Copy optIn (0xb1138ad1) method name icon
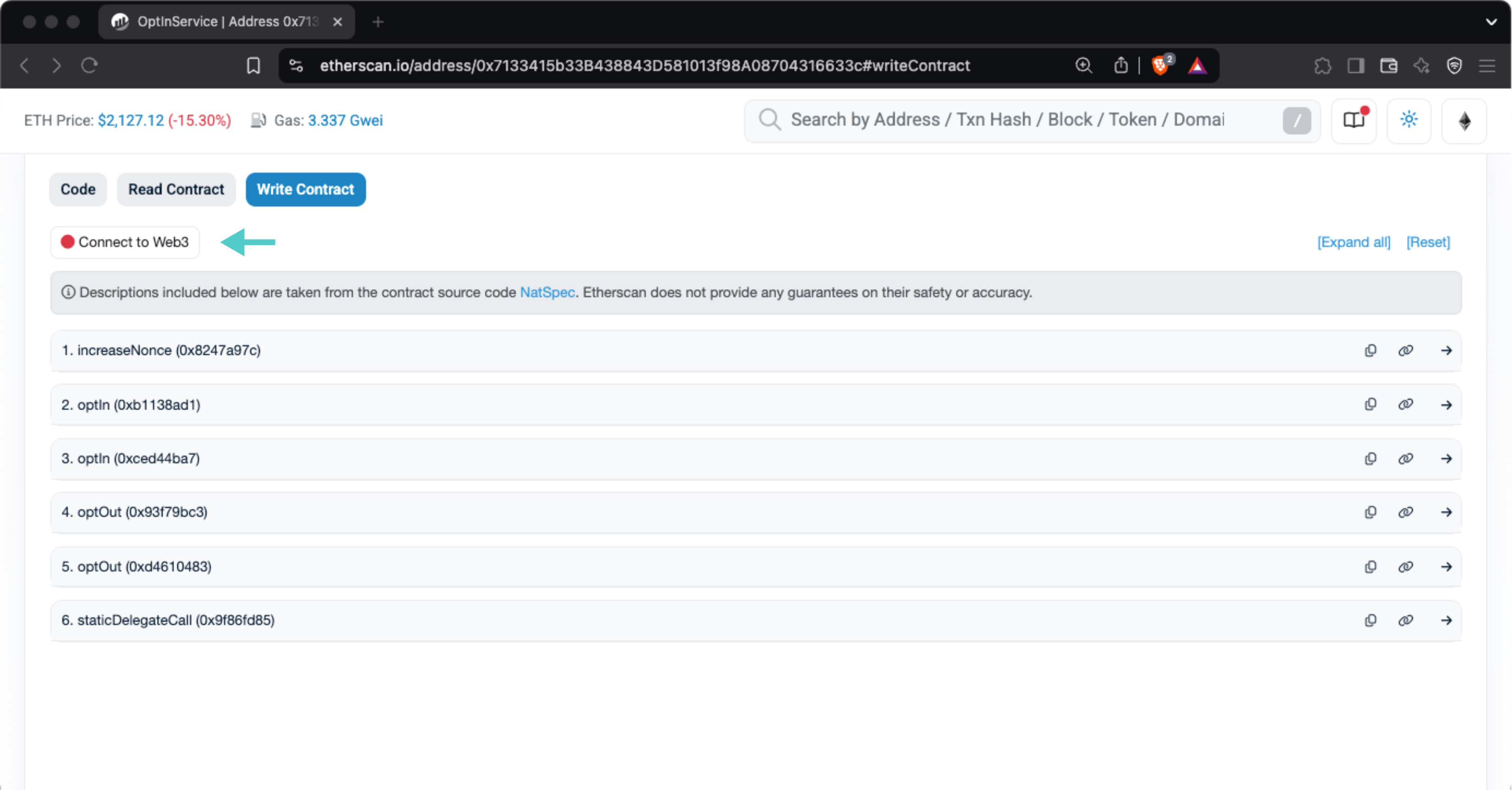1512x790 pixels. point(1370,404)
